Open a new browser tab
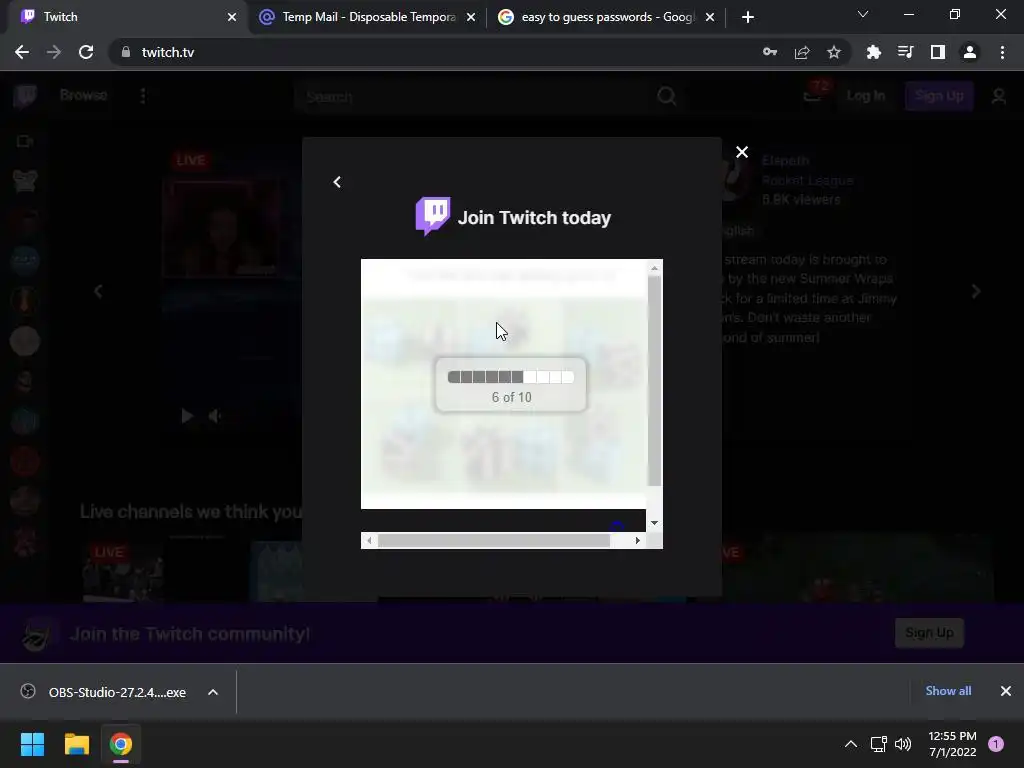This screenshot has width=1024, height=768. tap(748, 17)
